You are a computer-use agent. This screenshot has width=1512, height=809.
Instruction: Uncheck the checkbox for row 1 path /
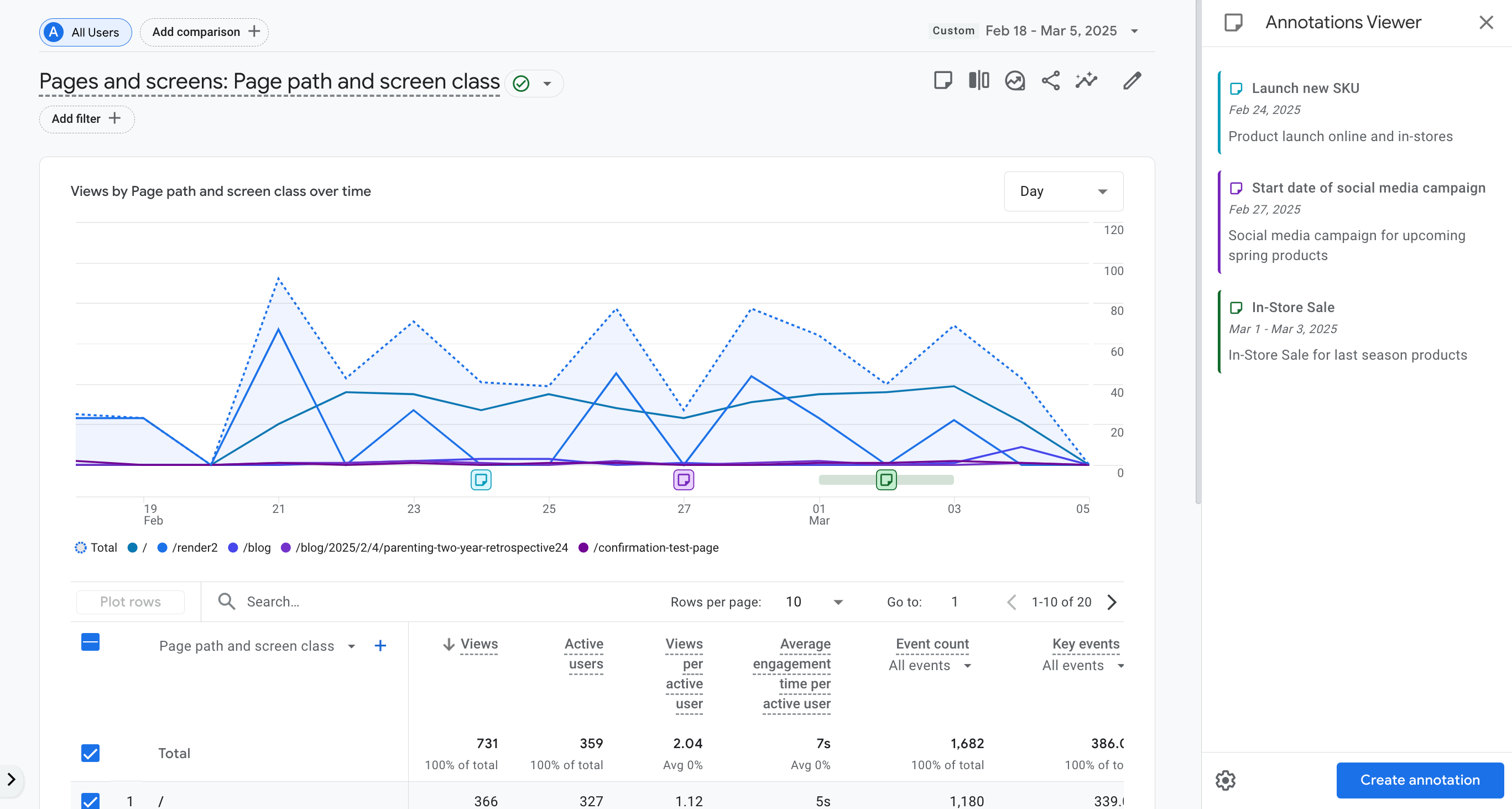(90, 801)
